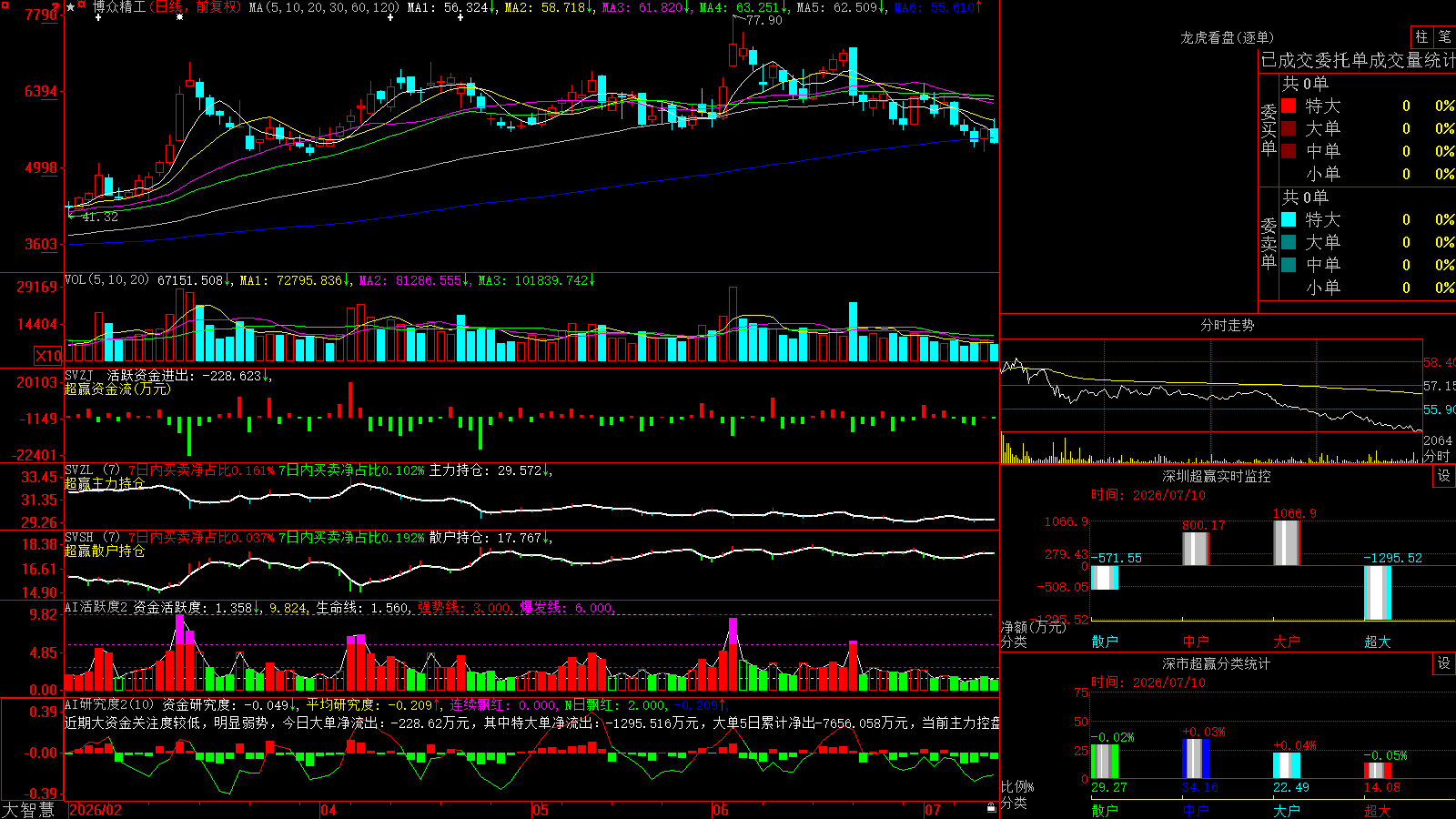Click the 06 month marker on the time axis
This screenshot has width=1456, height=819.
click(721, 810)
